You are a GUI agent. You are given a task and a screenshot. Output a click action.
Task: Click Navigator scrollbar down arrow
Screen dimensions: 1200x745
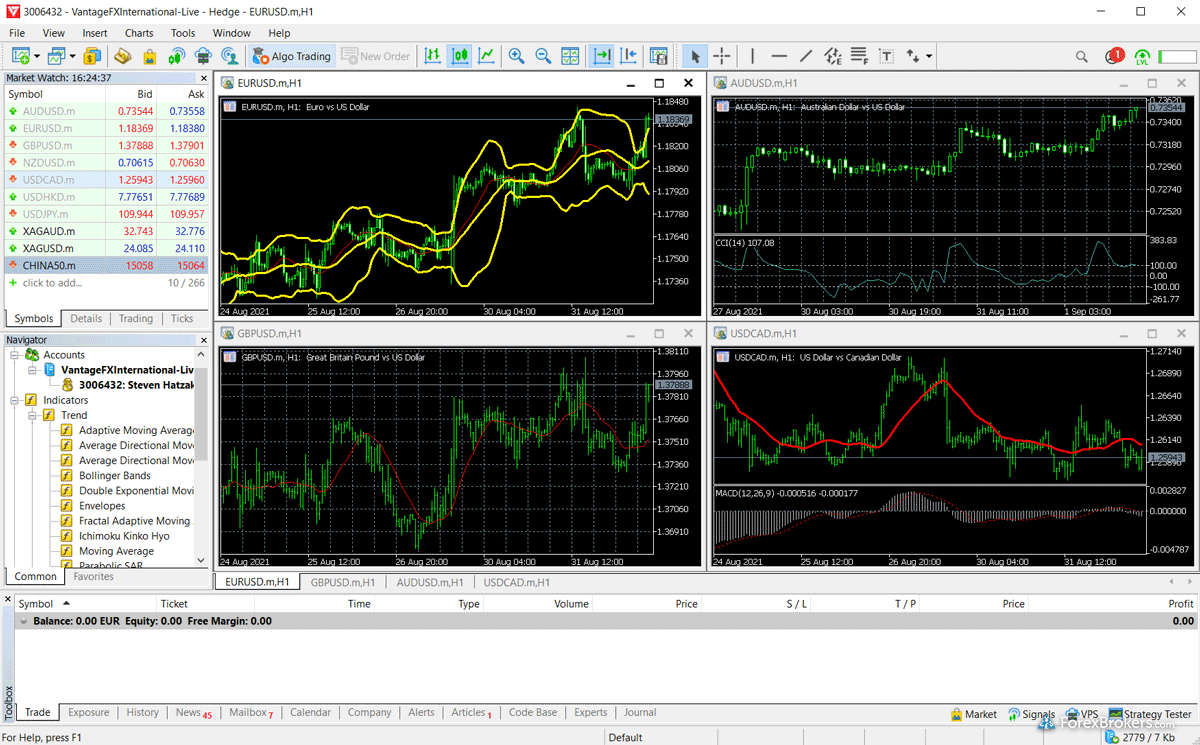coord(202,561)
